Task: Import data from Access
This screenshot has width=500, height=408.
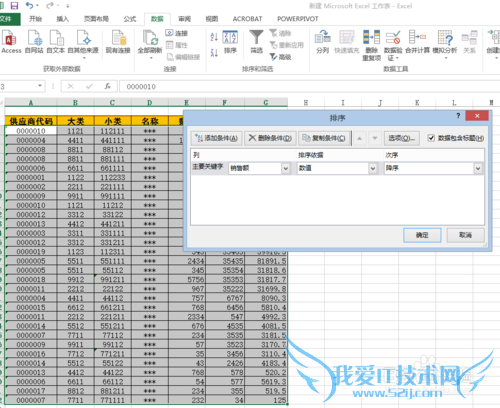Action: pyautogui.click(x=11, y=42)
